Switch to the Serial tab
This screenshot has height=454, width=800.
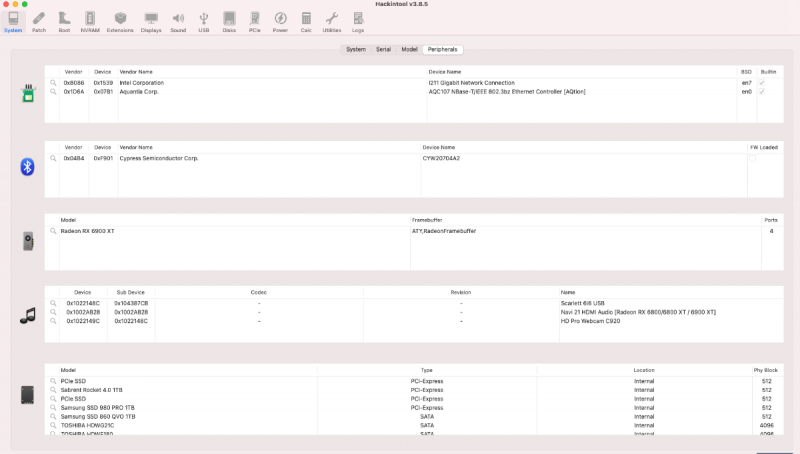[383, 49]
